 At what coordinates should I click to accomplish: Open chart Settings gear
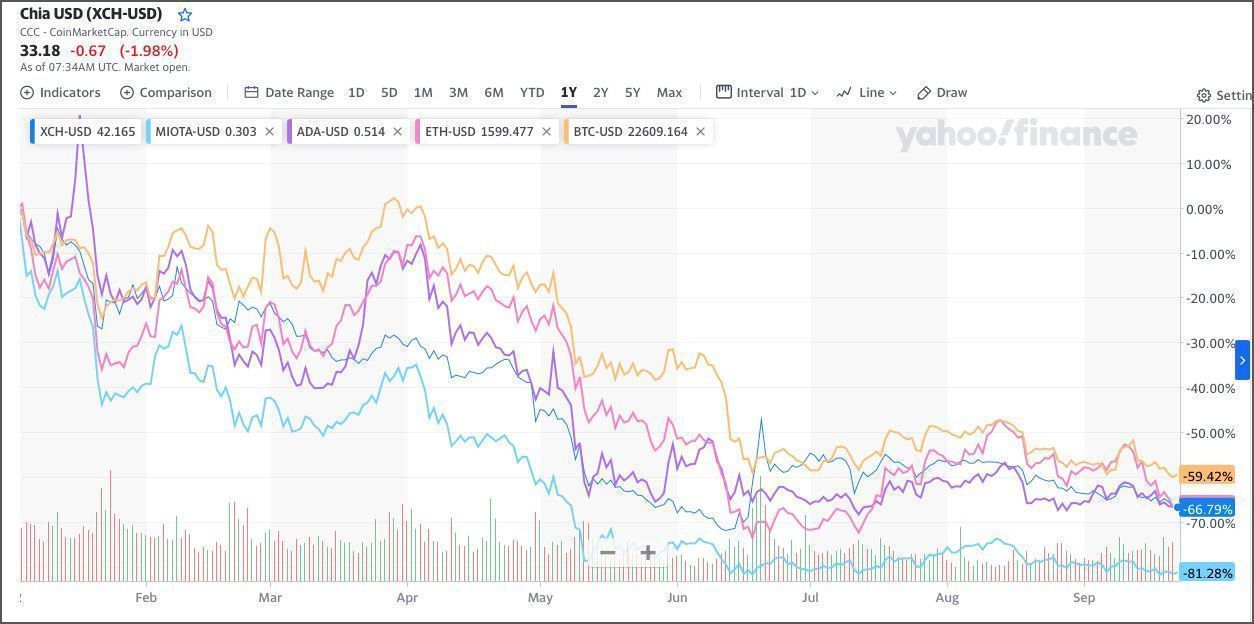click(x=1204, y=95)
